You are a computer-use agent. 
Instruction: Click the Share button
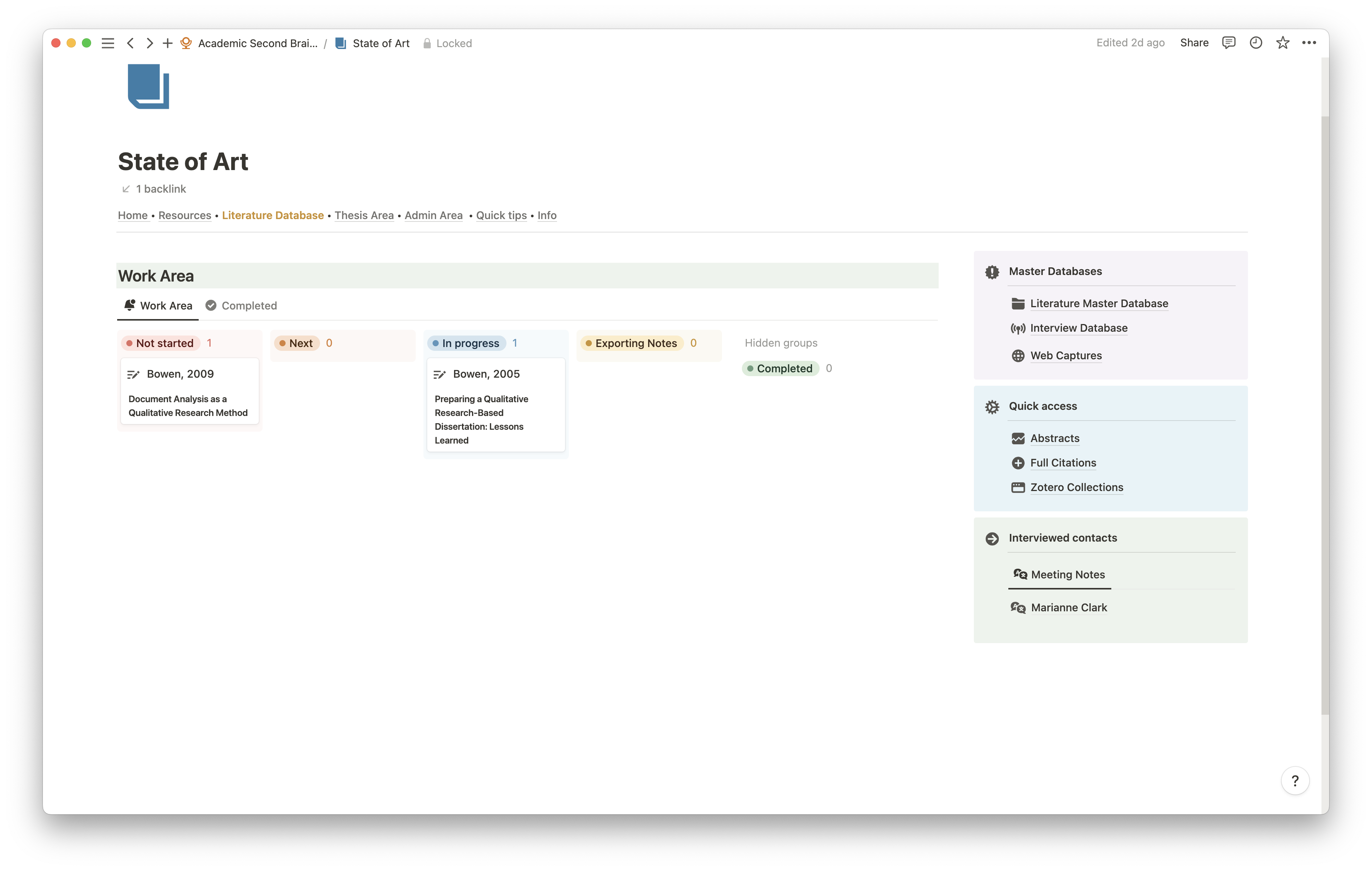(1194, 43)
